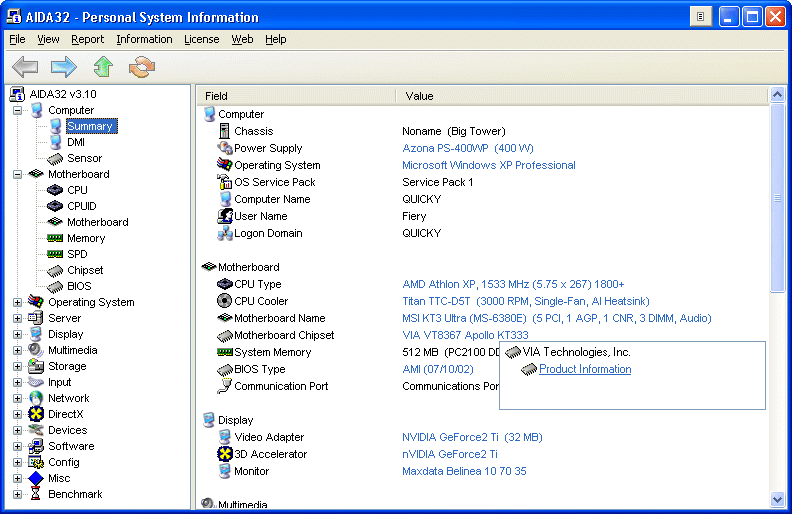Image resolution: width=792 pixels, height=514 pixels.
Task: Expand the Server tree node
Action: point(17,319)
